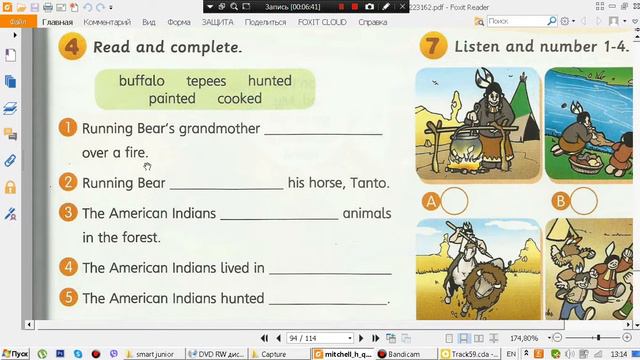
Task: Select continuous page view icon
Action: (x=464, y=338)
